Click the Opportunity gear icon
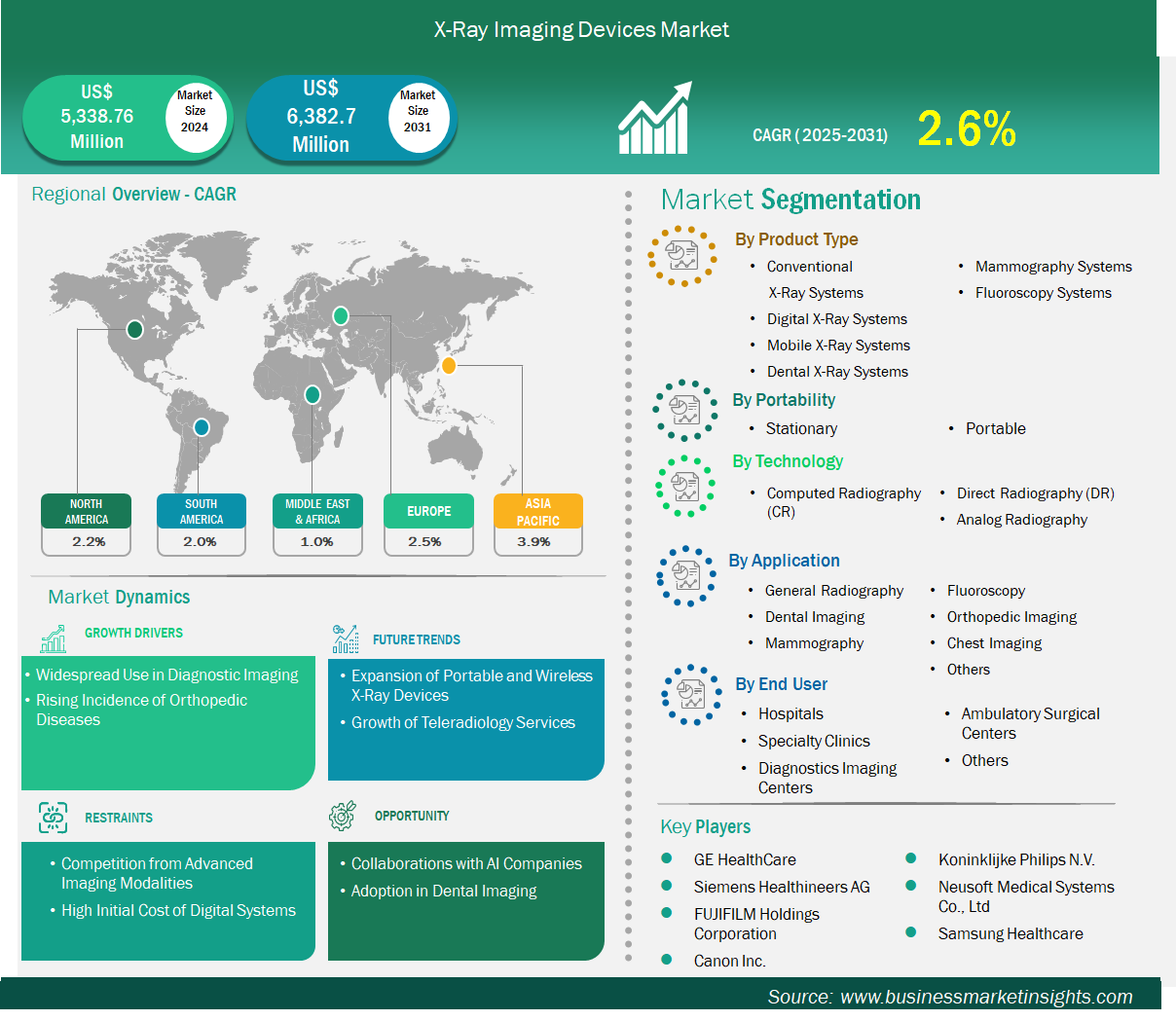 pyautogui.click(x=343, y=816)
